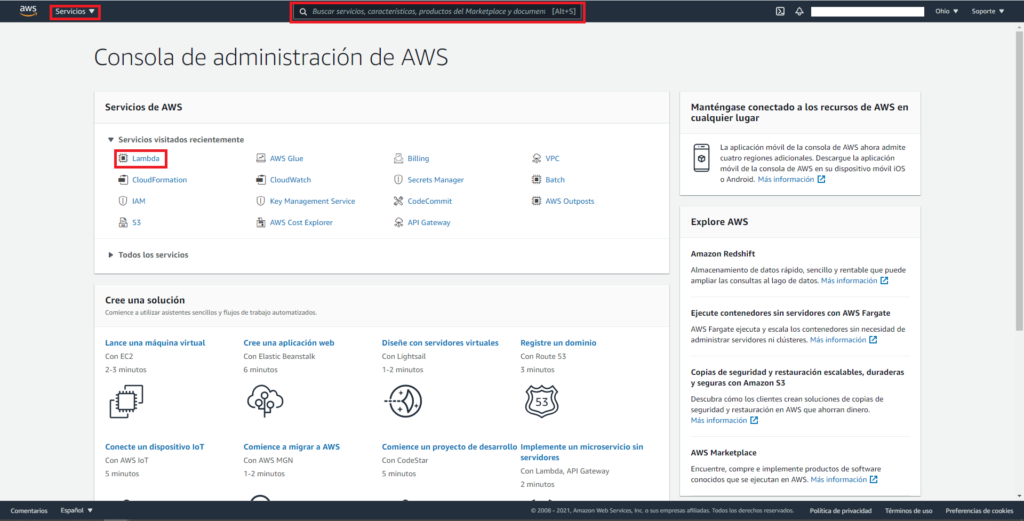Open the Español language selector
Screen dimensions: 1024x521
[x=76, y=511]
